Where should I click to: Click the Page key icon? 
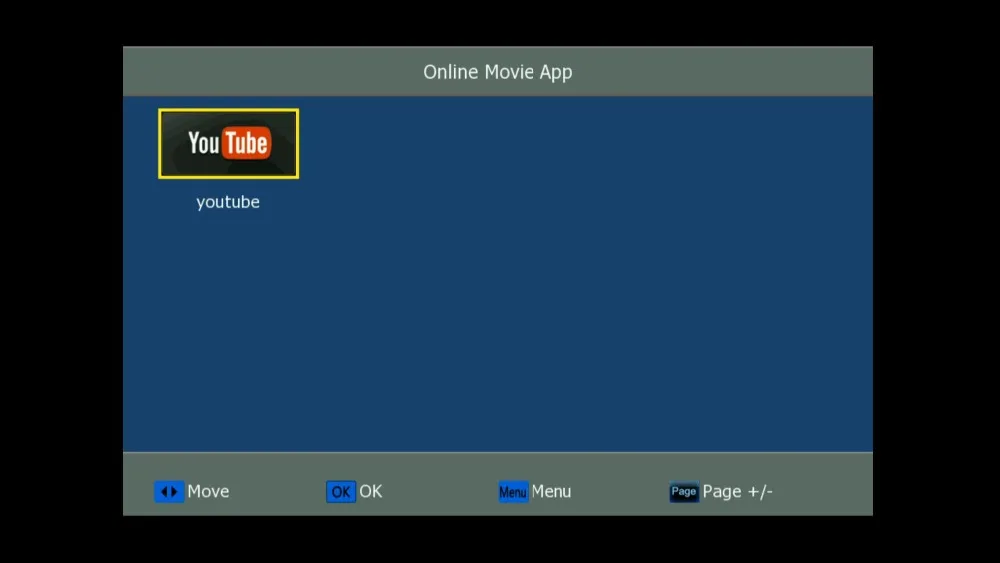point(684,492)
